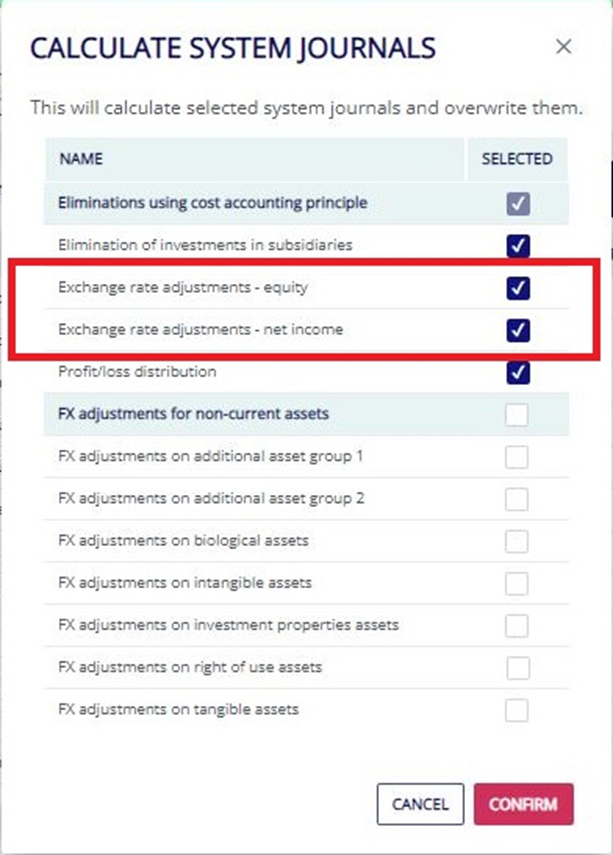Confirm the system journal calculation
Screen dimensions: 613x855
coord(523,804)
